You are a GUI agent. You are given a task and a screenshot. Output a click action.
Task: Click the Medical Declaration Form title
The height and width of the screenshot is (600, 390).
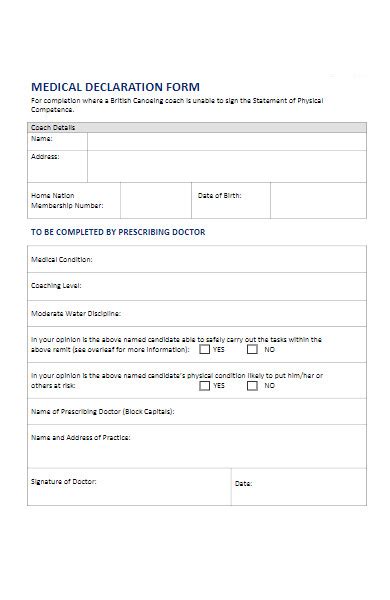(115, 87)
